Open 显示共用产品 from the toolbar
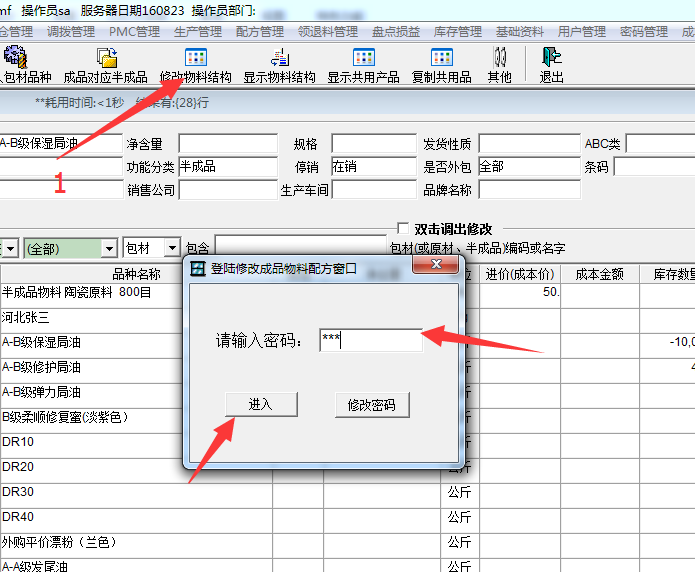 pos(363,65)
